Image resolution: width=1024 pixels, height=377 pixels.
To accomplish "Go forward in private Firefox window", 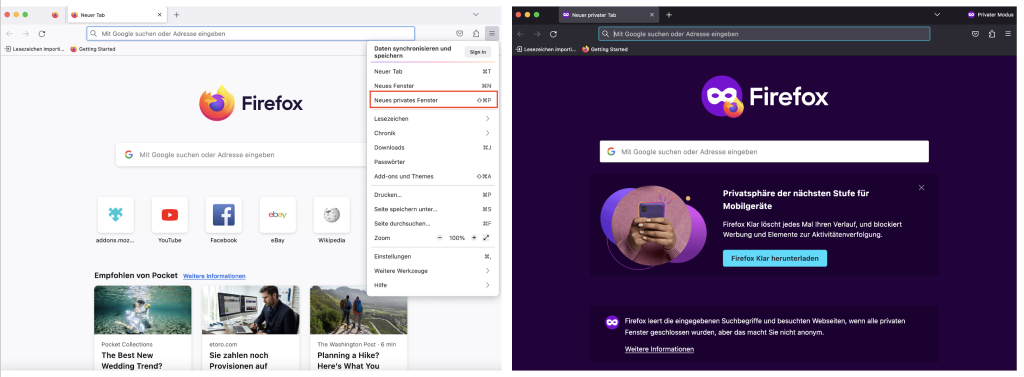I will click(537, 34).
